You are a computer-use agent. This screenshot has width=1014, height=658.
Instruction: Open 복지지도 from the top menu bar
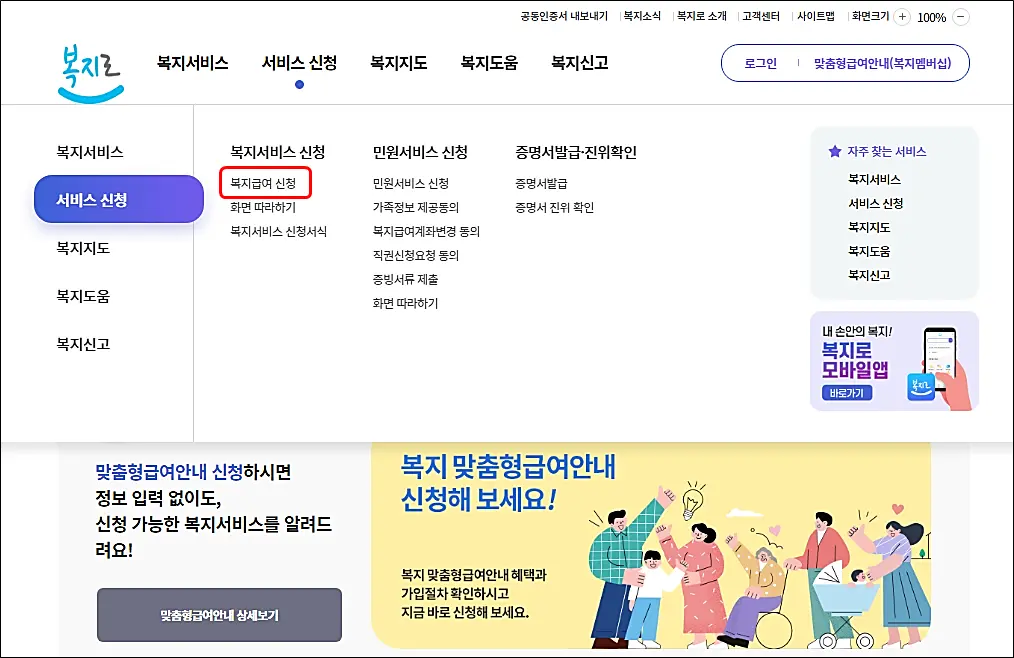point(397,62)
